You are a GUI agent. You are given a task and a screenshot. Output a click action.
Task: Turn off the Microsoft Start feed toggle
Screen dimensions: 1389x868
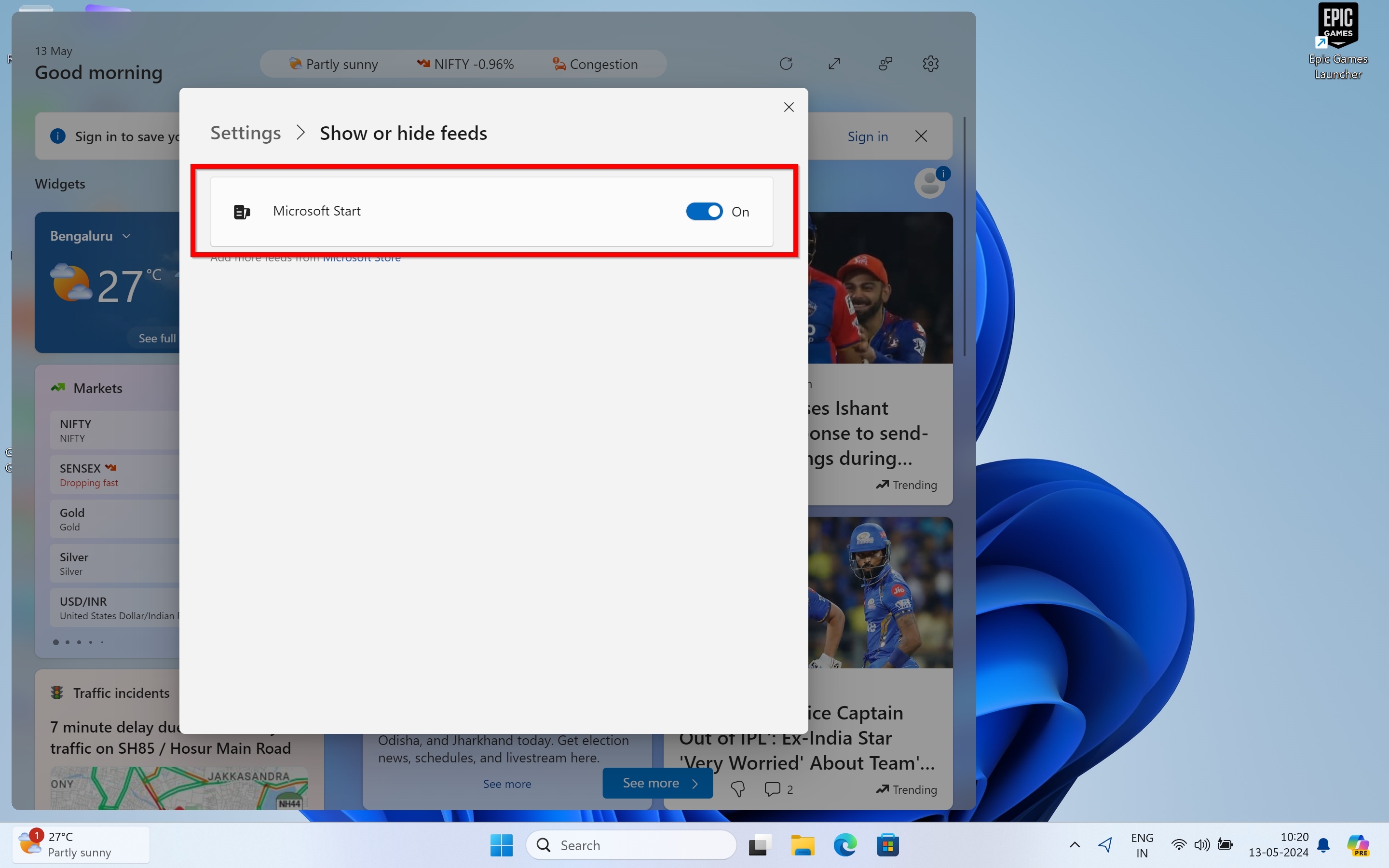[x=704, y=211]
